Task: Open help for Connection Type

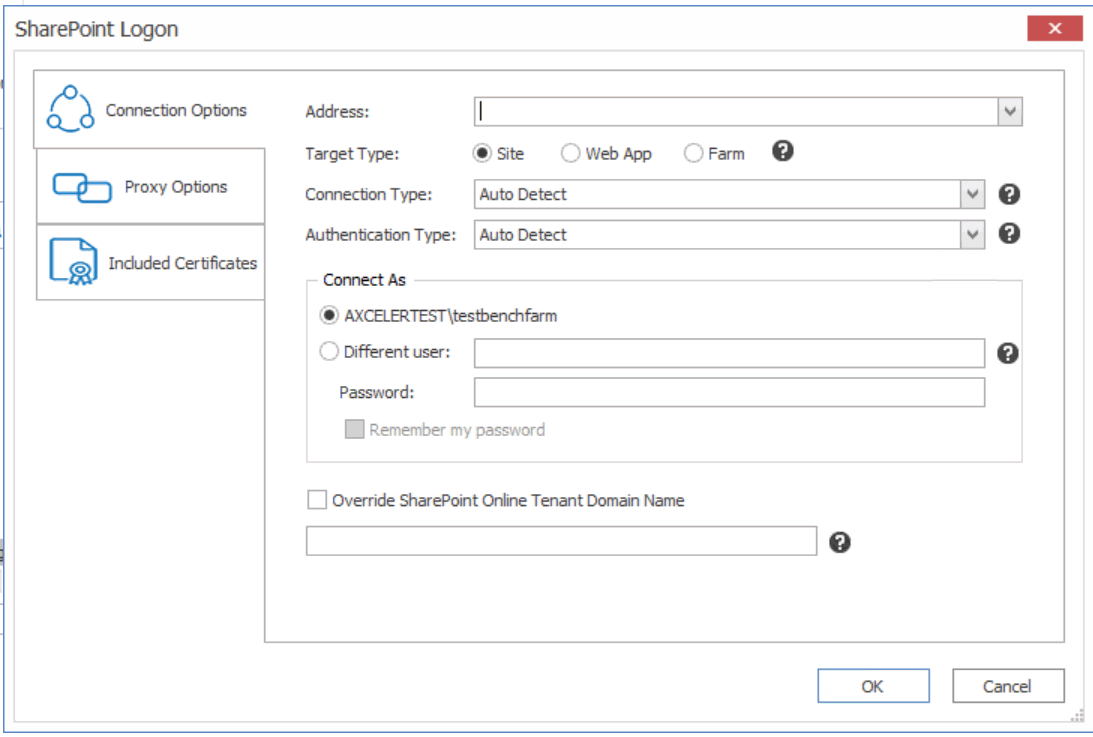Action: (1009, 192)
